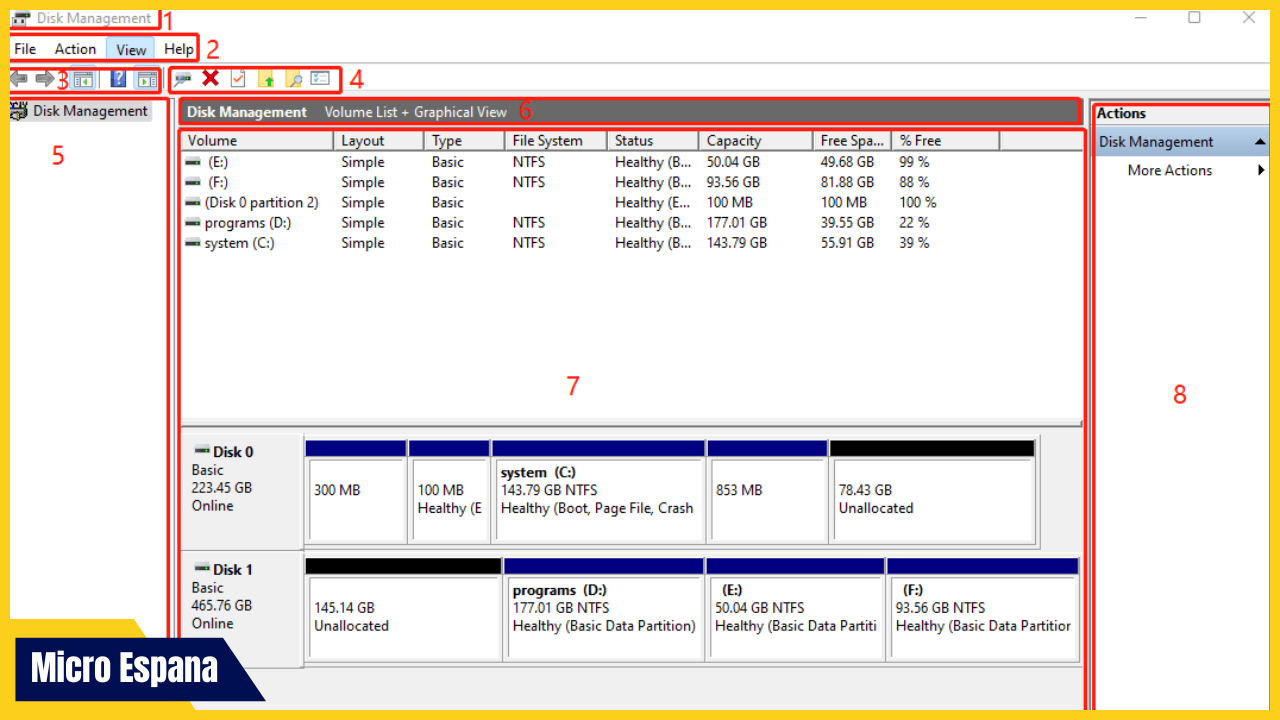Viewport: 1280px width, 720px height.
Task: Toggle the Show/Hide Console Tree icon
Action: tap(84, 79)
